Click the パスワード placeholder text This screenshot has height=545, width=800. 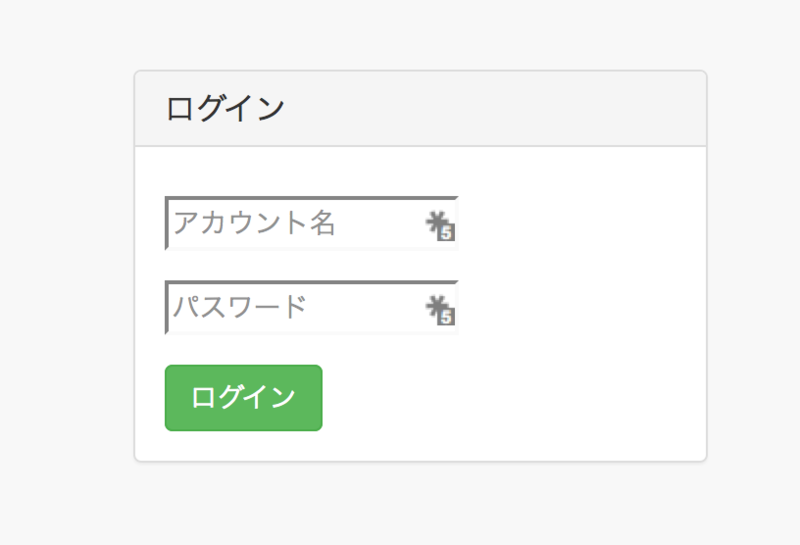240,307
